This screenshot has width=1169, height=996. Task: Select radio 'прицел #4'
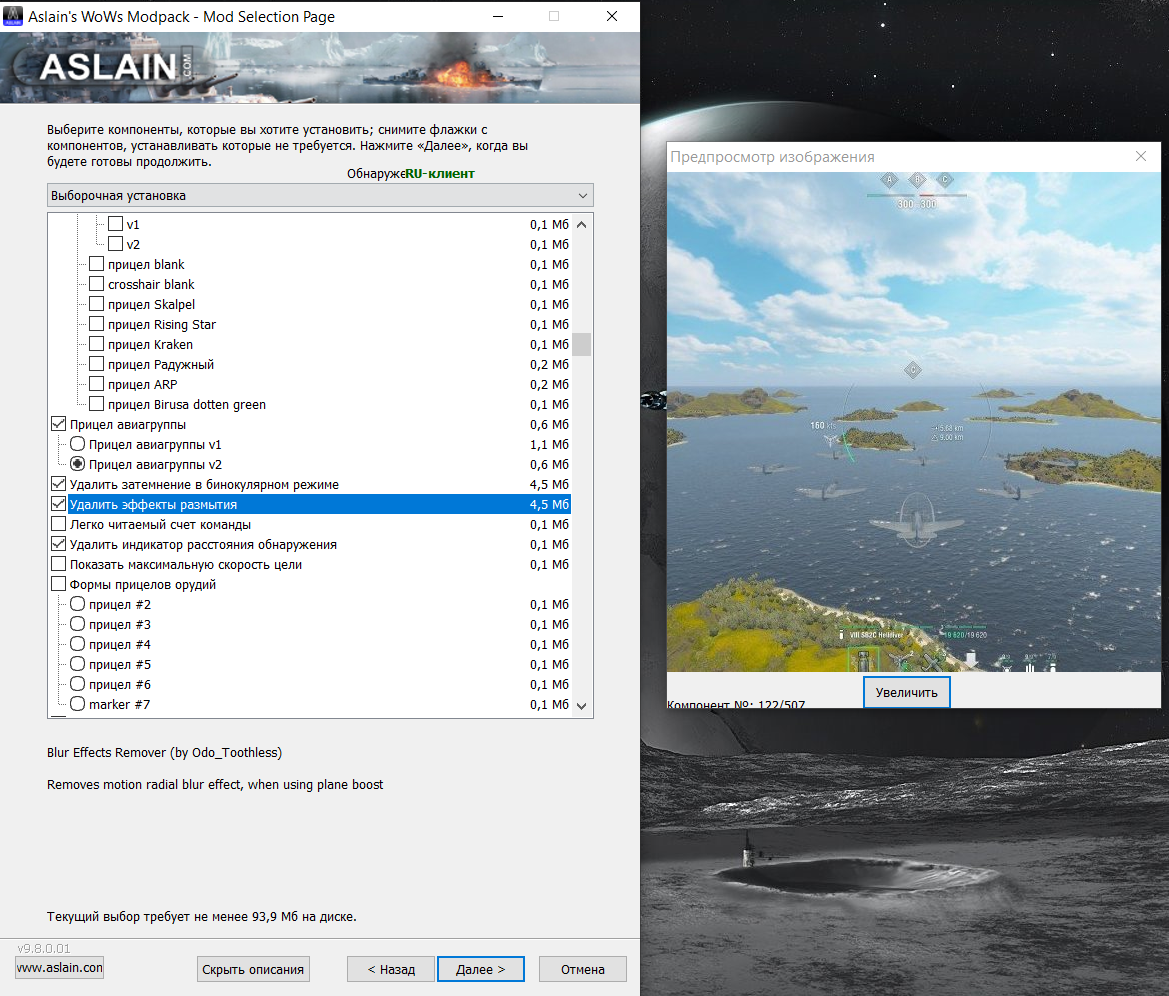(x=78, y=644)
